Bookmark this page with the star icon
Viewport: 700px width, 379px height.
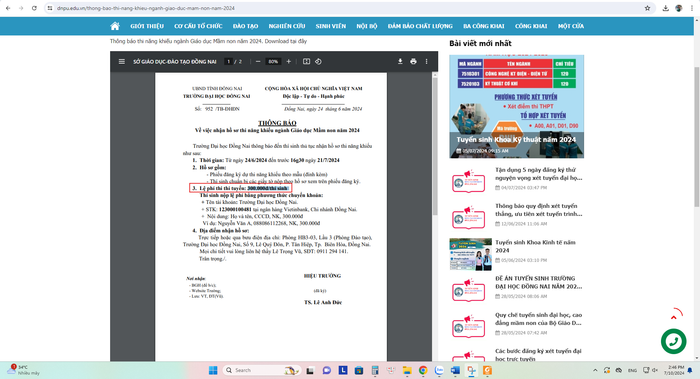(647, 8)
